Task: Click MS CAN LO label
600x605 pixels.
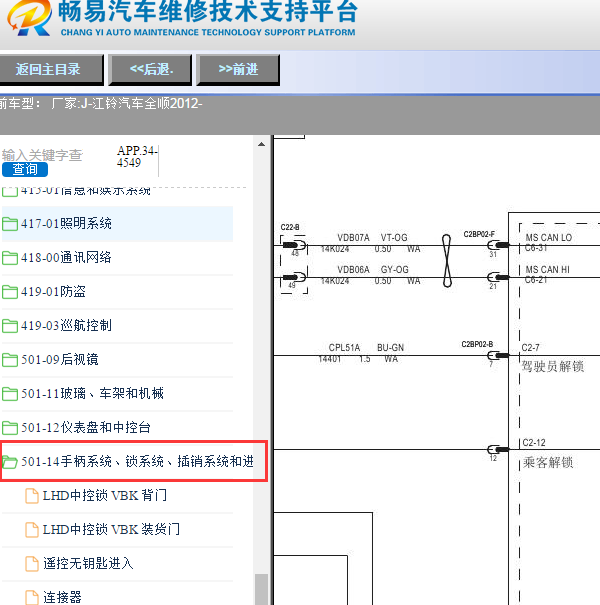Action: (549, 238)
